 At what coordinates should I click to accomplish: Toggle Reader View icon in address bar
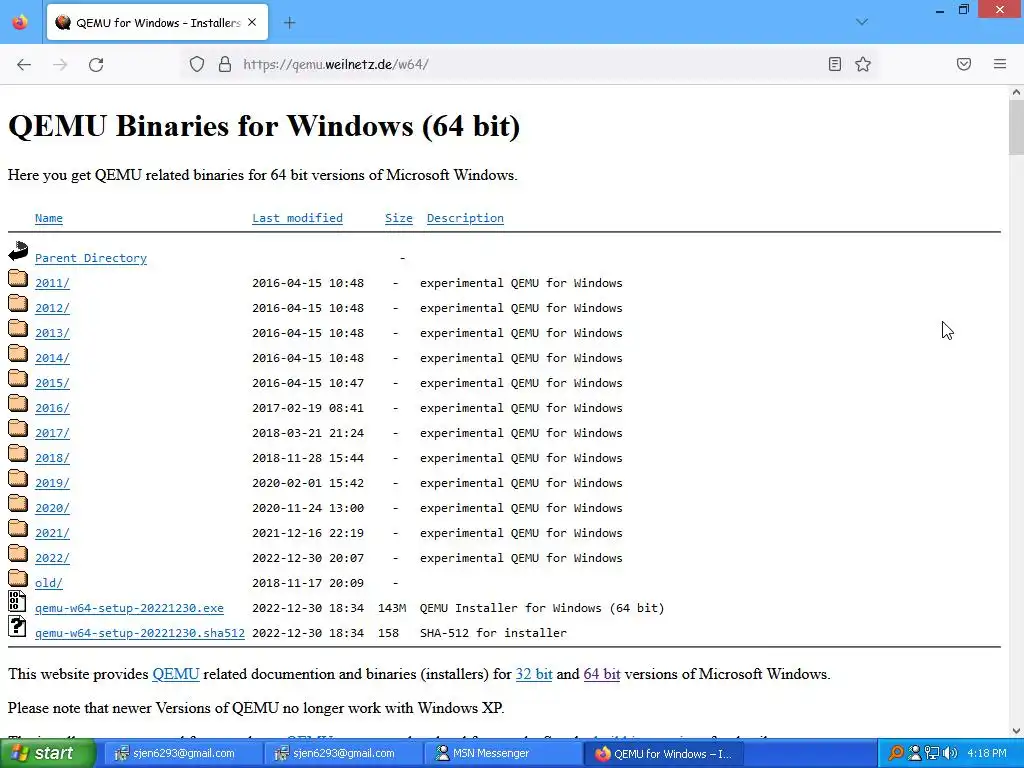click(835, 64)
